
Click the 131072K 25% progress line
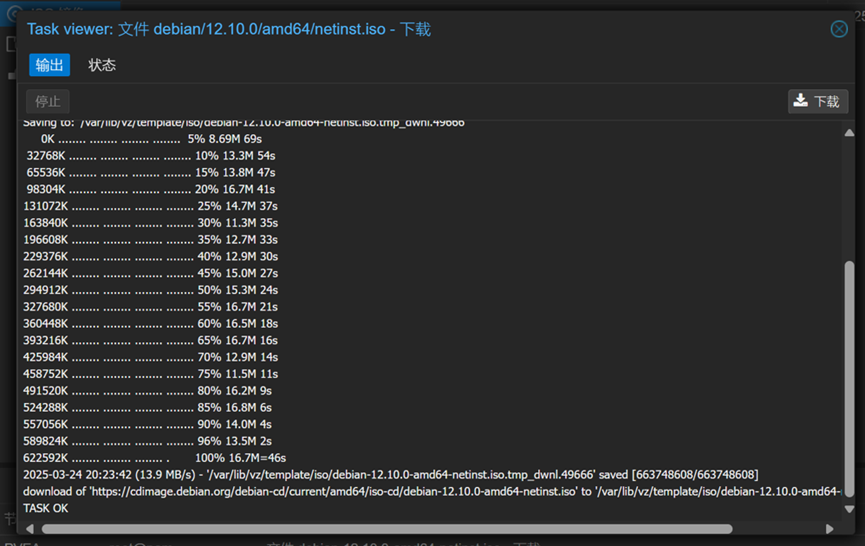tap(151, 206)
